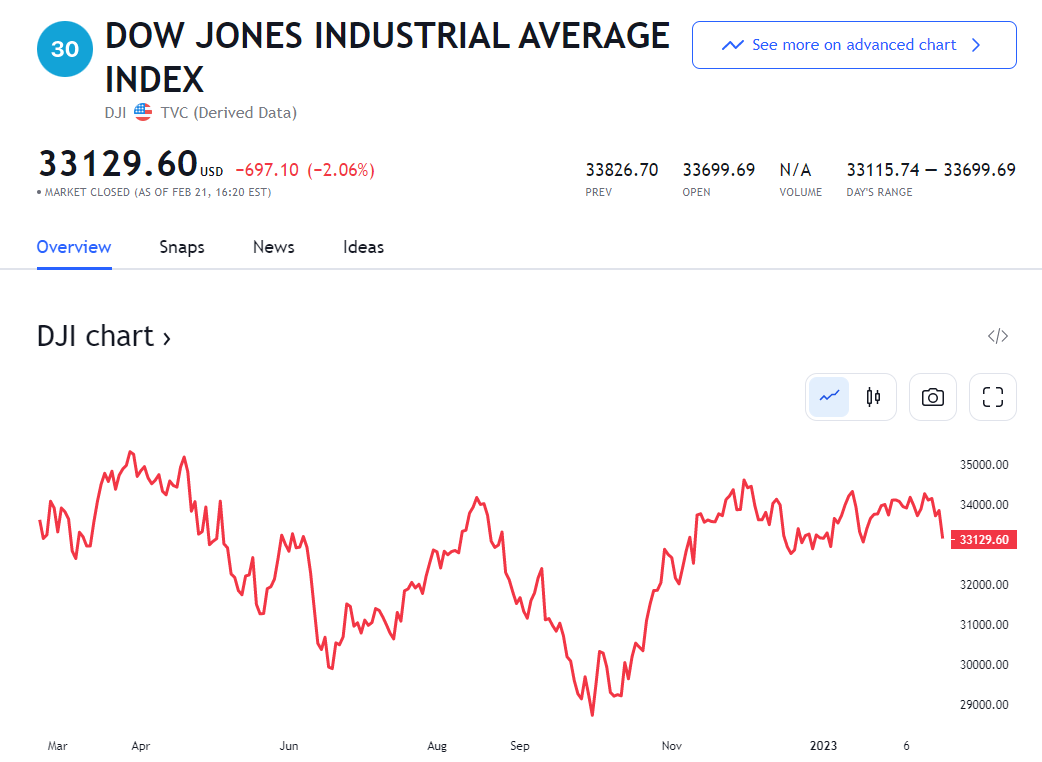Open the News tab
The height and width of the screenshot is (762, 1042).
(273, 247)
